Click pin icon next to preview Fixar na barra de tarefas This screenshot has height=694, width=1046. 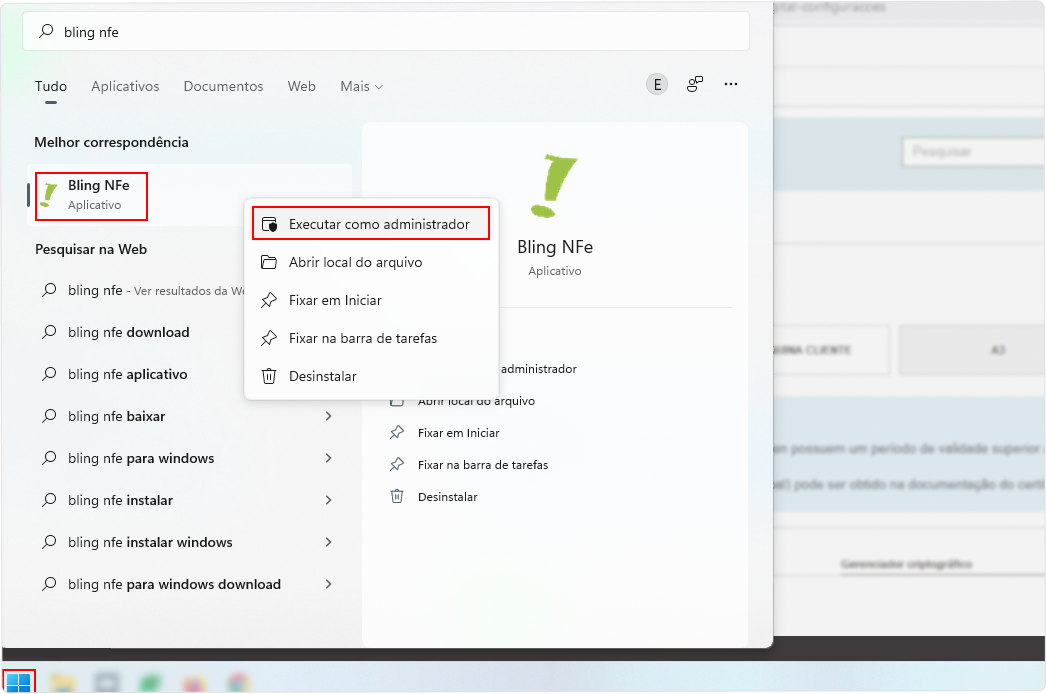coord(397,464)
